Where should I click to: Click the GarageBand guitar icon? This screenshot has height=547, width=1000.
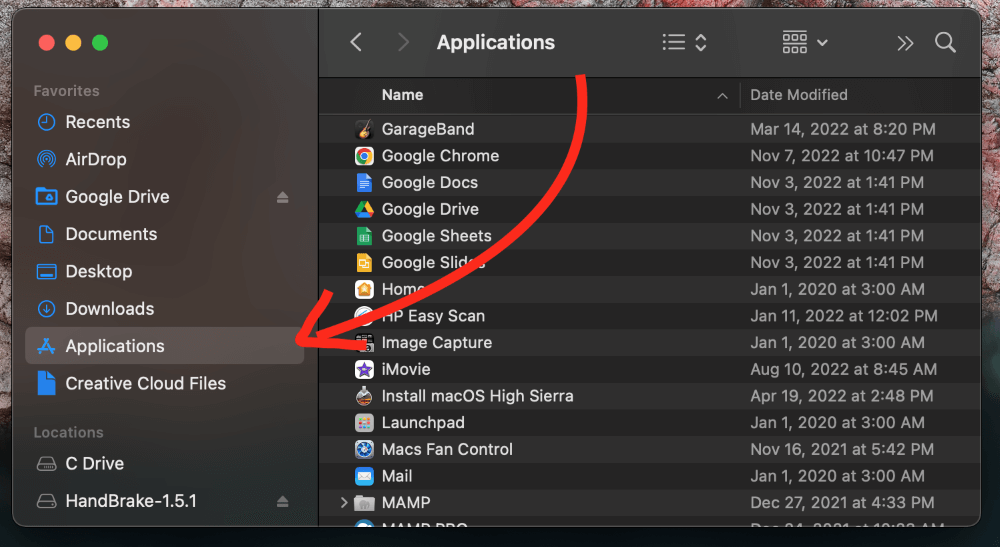point(364,129)
